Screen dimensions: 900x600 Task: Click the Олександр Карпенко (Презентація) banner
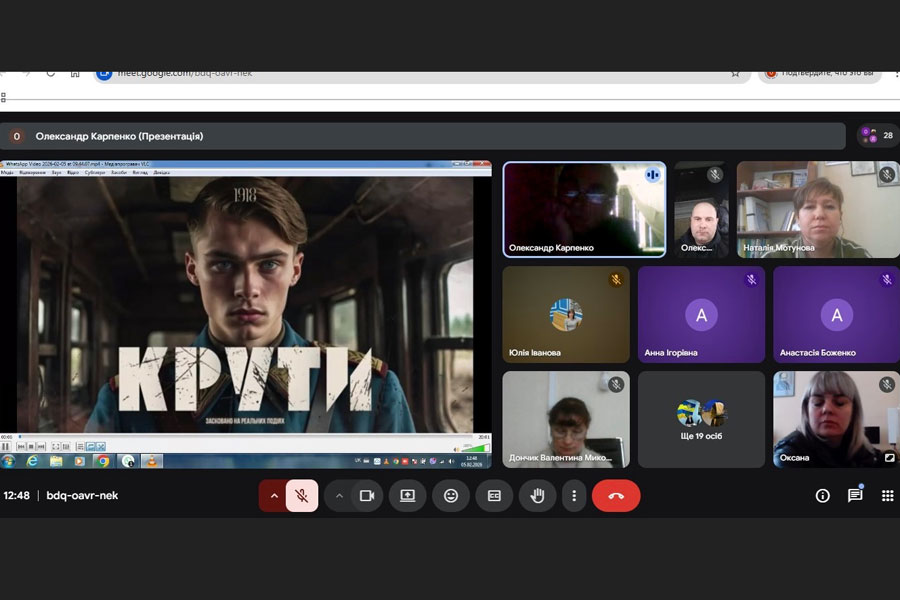[x=423, y=136]
